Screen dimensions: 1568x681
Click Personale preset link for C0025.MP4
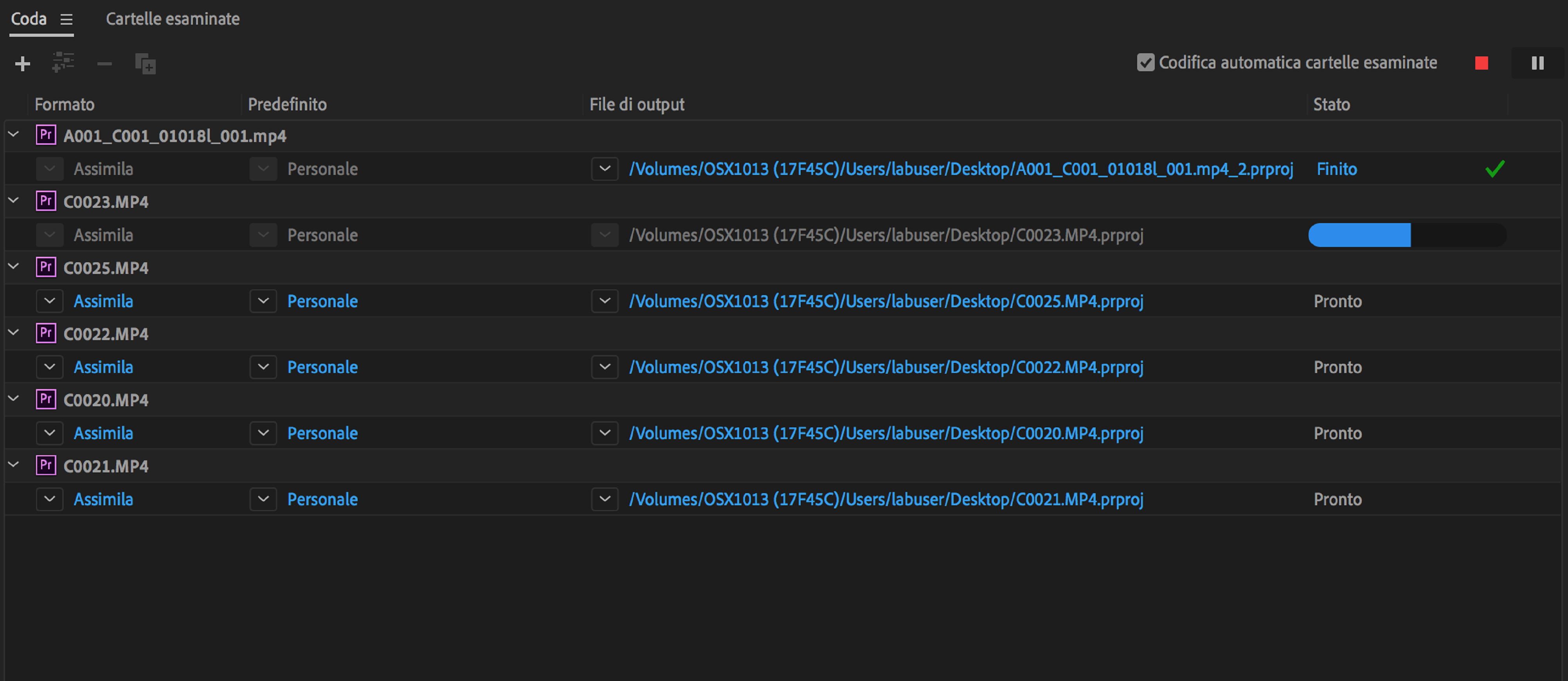pos(322,301)
